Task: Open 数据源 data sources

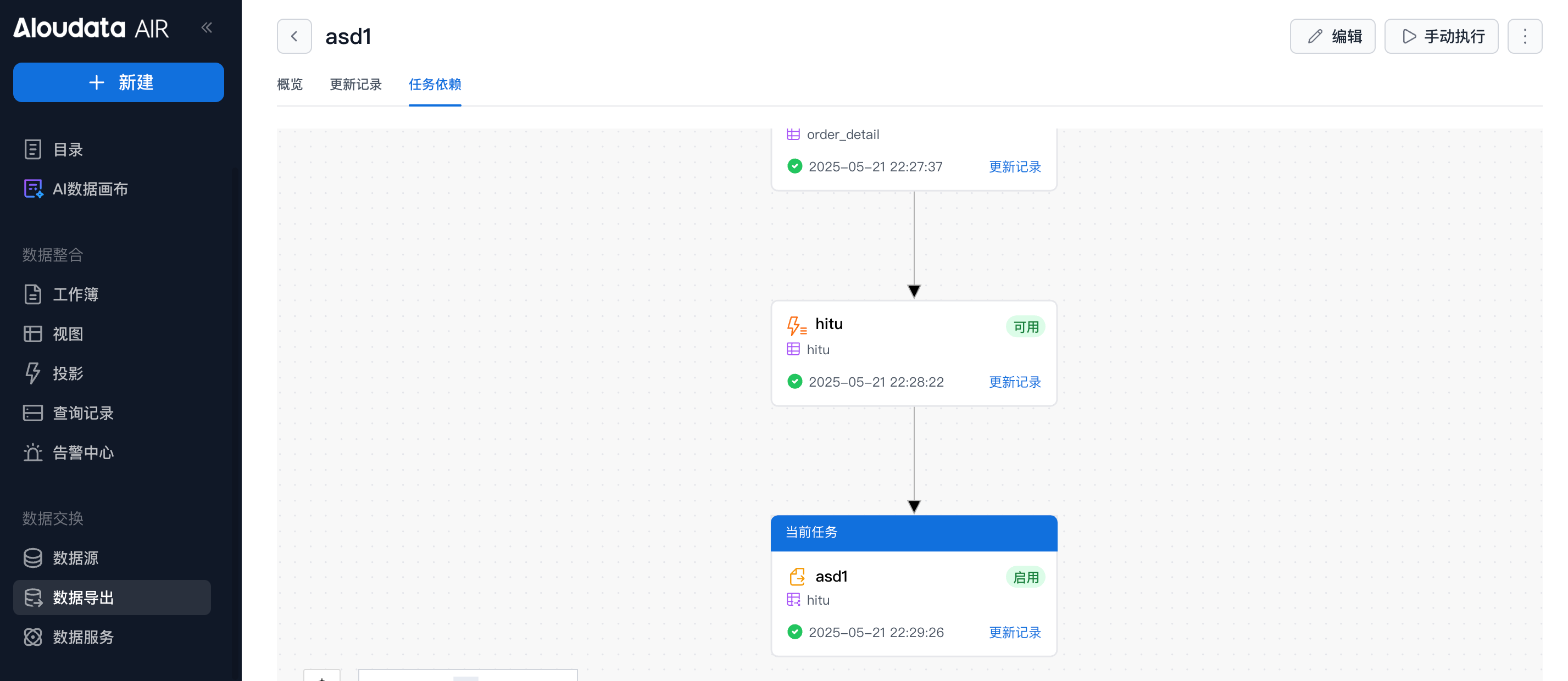Action: [75, 558]
